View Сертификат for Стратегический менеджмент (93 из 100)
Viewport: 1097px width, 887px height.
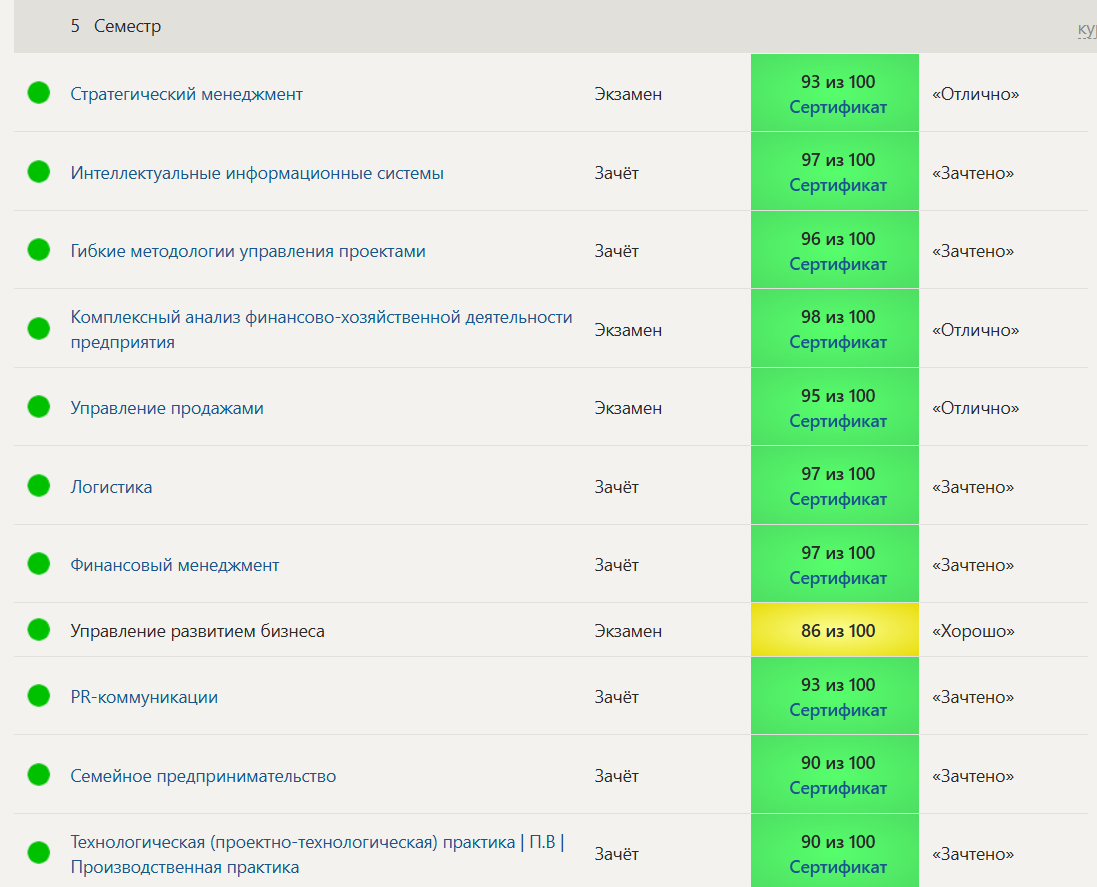coord(837,107)
